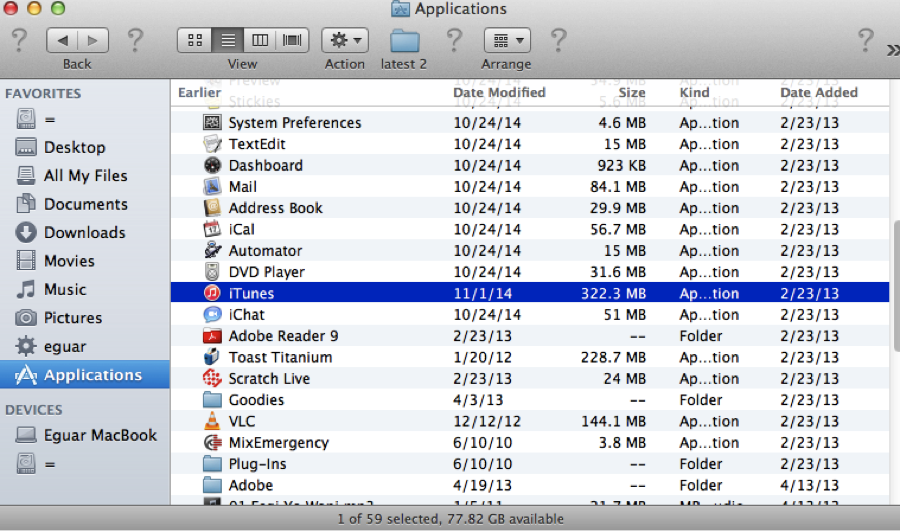This screenshot has width=900, height=531.
Task: Sort by the Size column
Action: coord(632,92)
